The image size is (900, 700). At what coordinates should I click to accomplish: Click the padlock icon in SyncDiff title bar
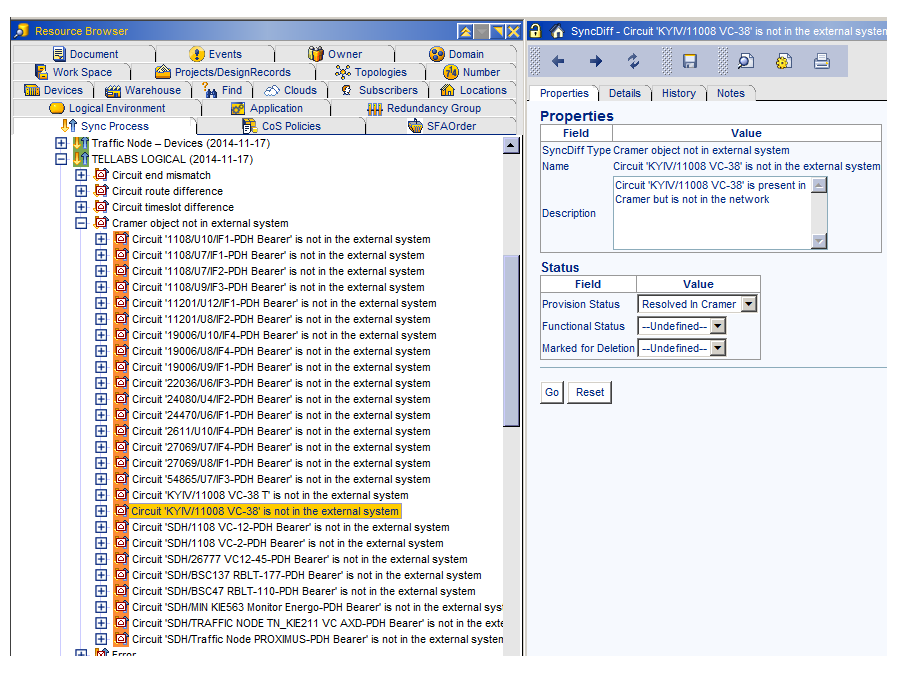pos(536,32)
